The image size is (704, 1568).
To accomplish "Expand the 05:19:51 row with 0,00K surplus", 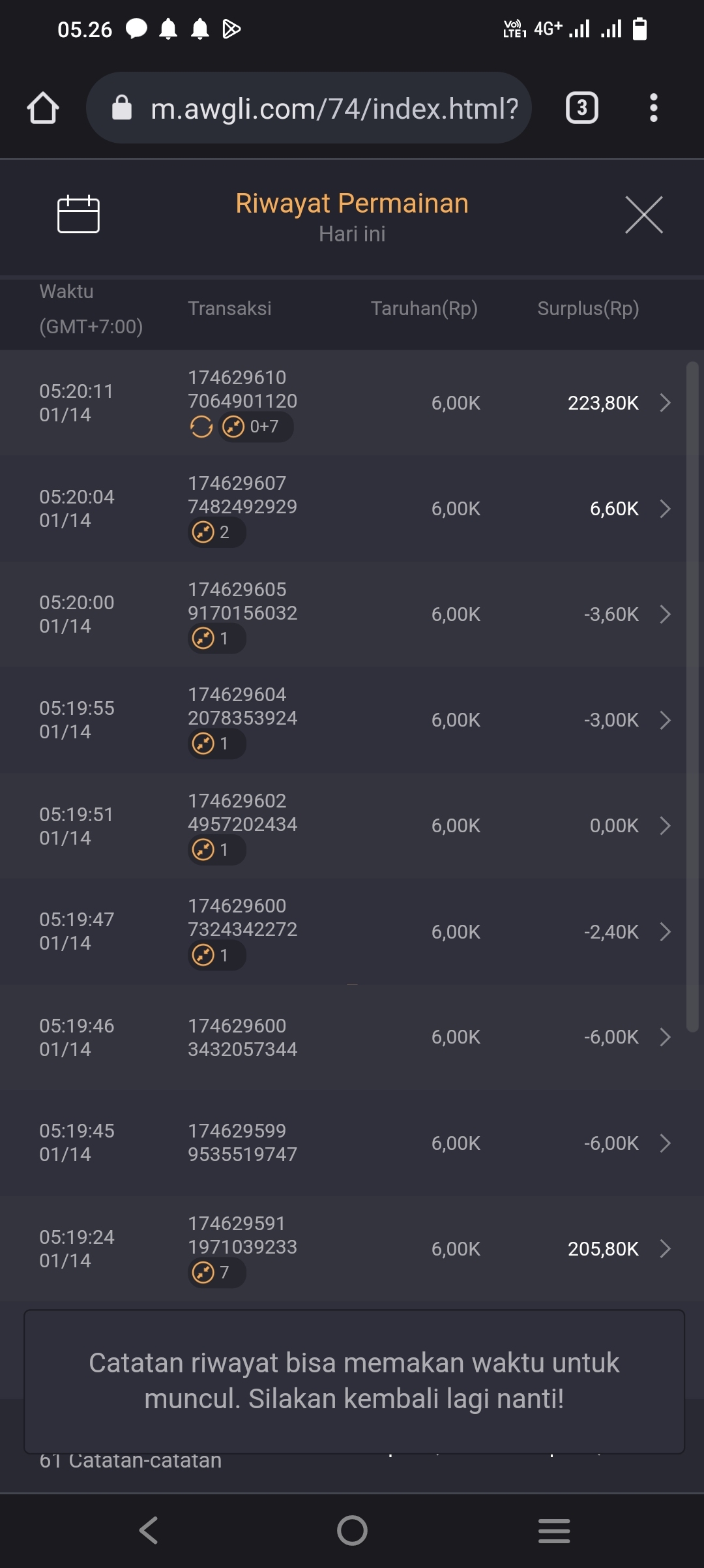I will point(665,826).
